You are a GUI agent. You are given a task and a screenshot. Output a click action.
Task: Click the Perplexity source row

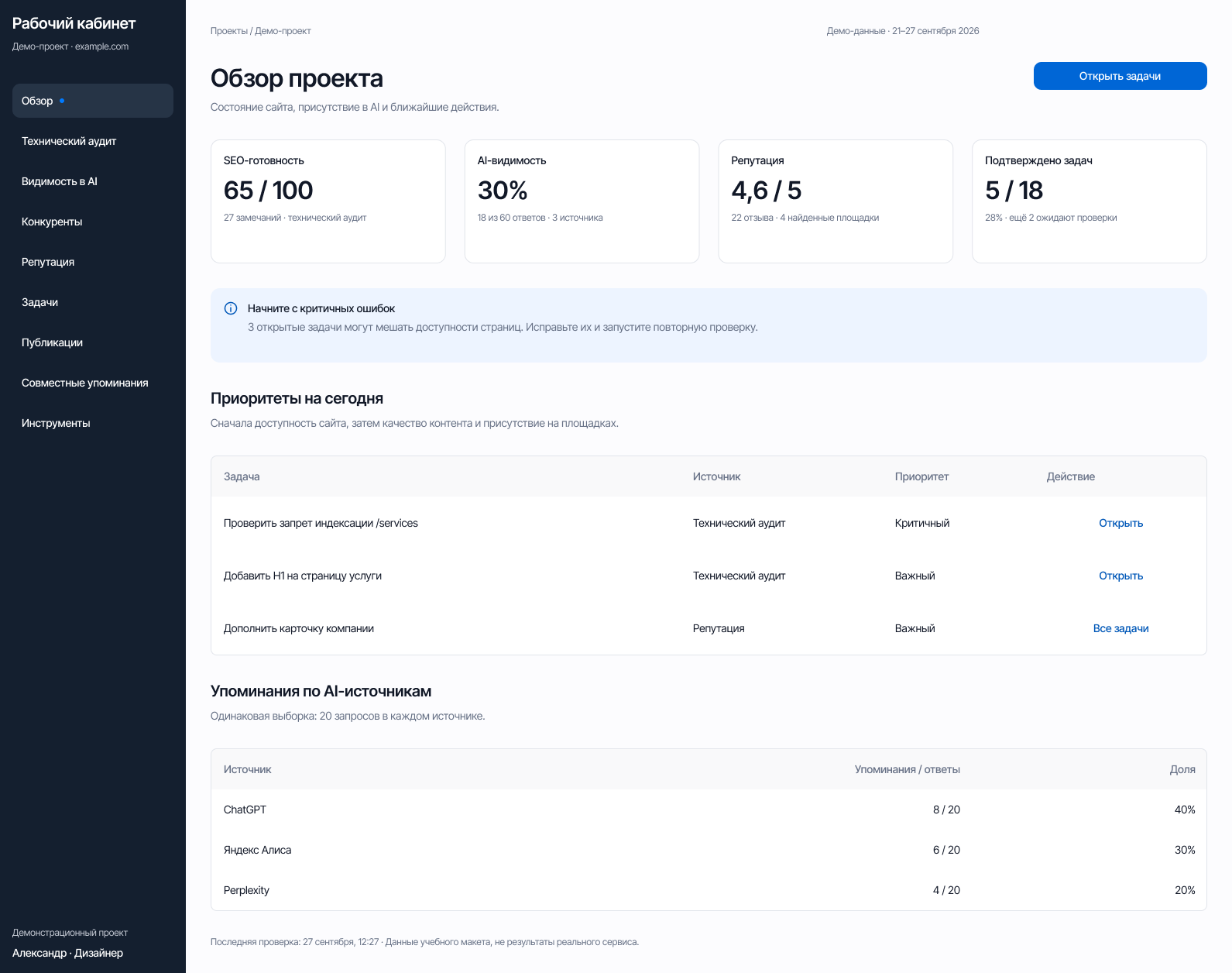click(709, 890)
